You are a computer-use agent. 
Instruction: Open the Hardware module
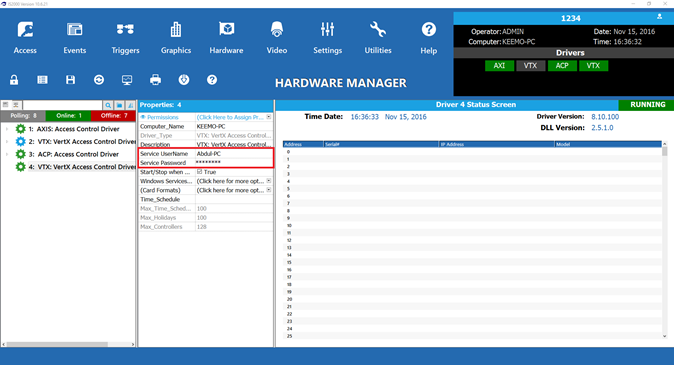[227, 38]
